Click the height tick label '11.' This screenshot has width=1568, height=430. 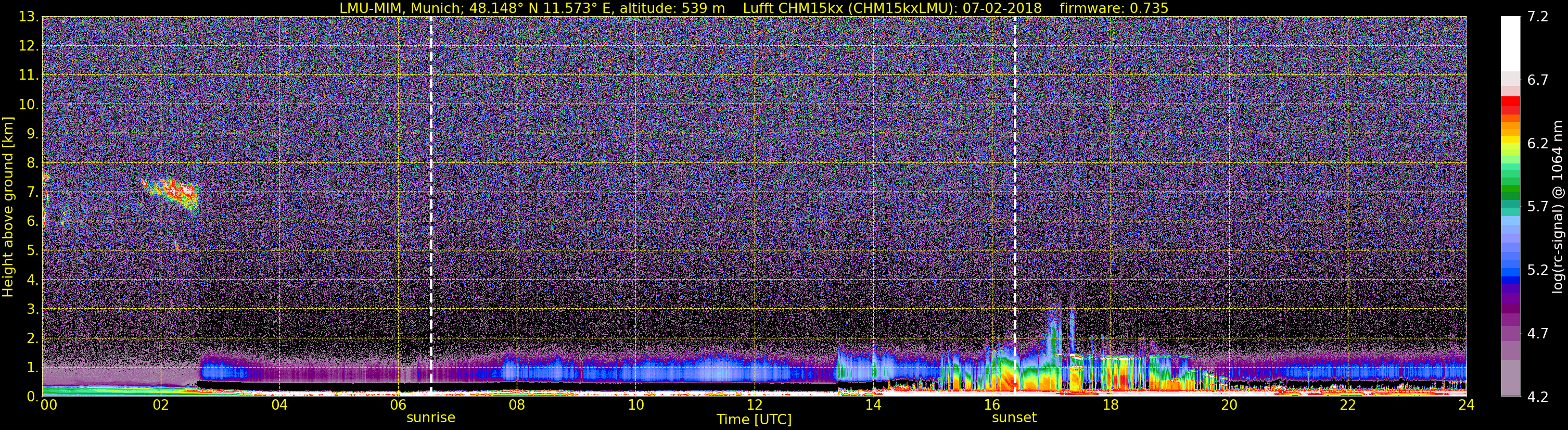29,75
